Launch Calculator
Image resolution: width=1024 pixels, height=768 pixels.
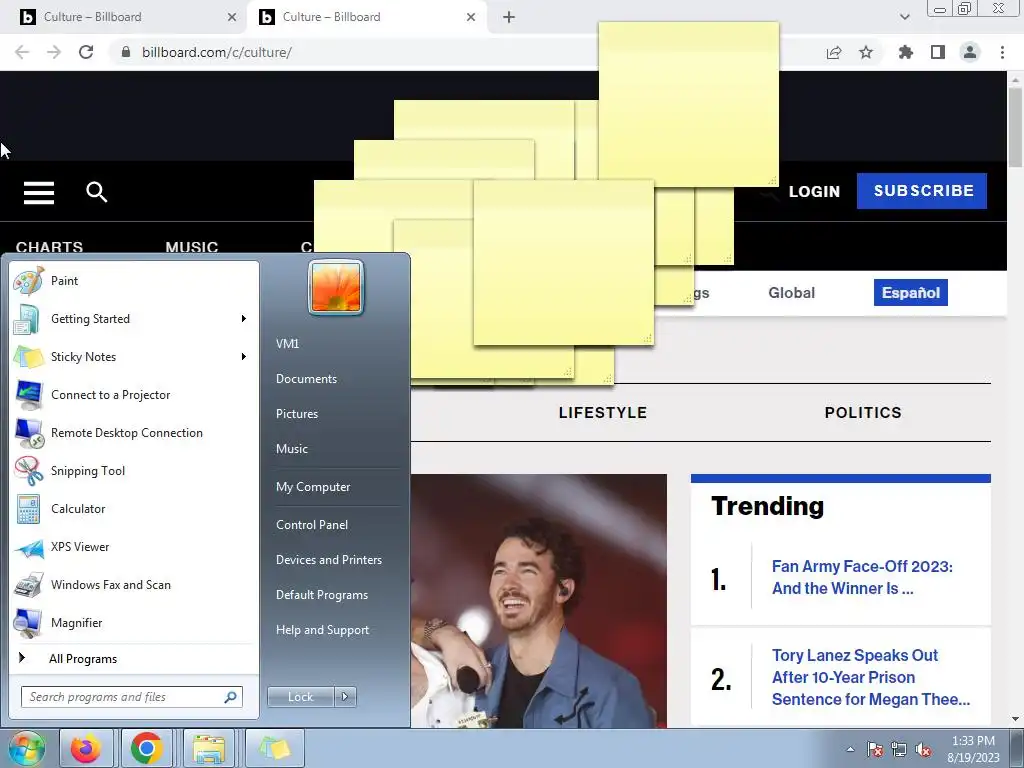(134, 509)
